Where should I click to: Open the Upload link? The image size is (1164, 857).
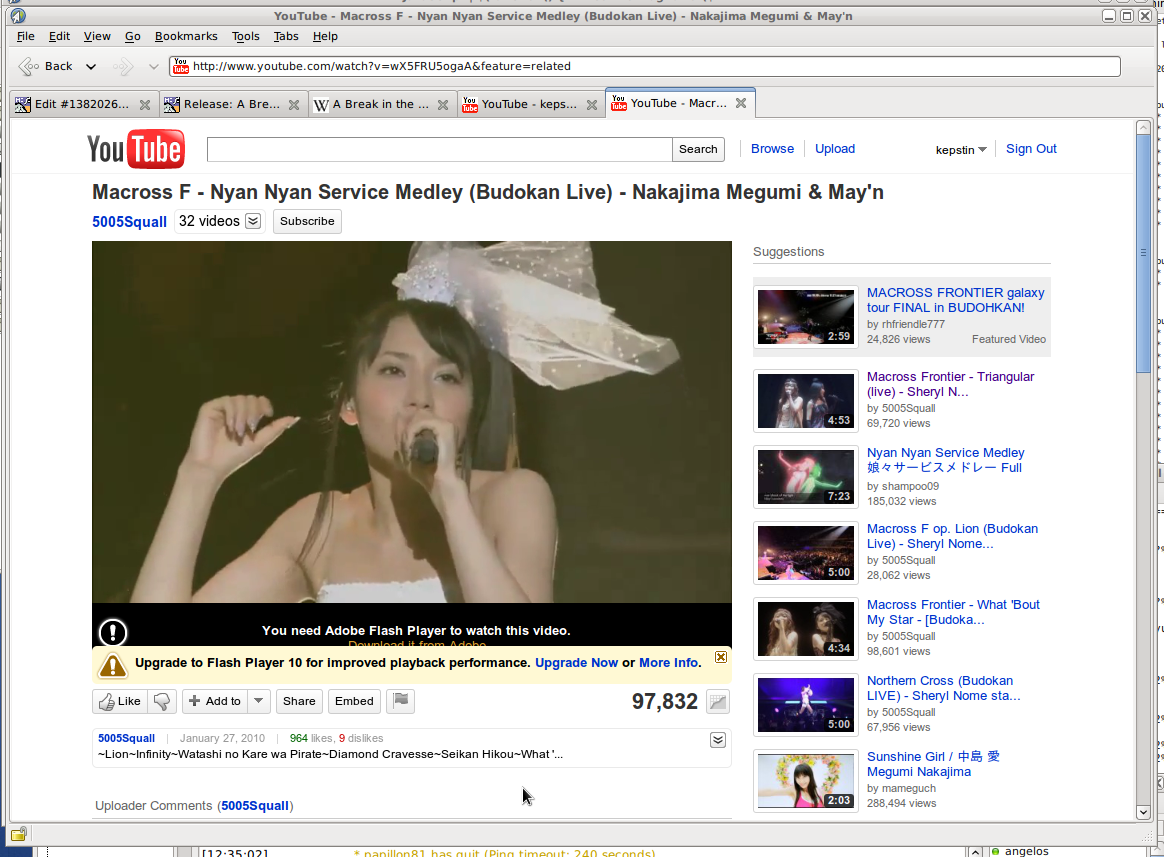pyautogui.click(x=835, y=149)
